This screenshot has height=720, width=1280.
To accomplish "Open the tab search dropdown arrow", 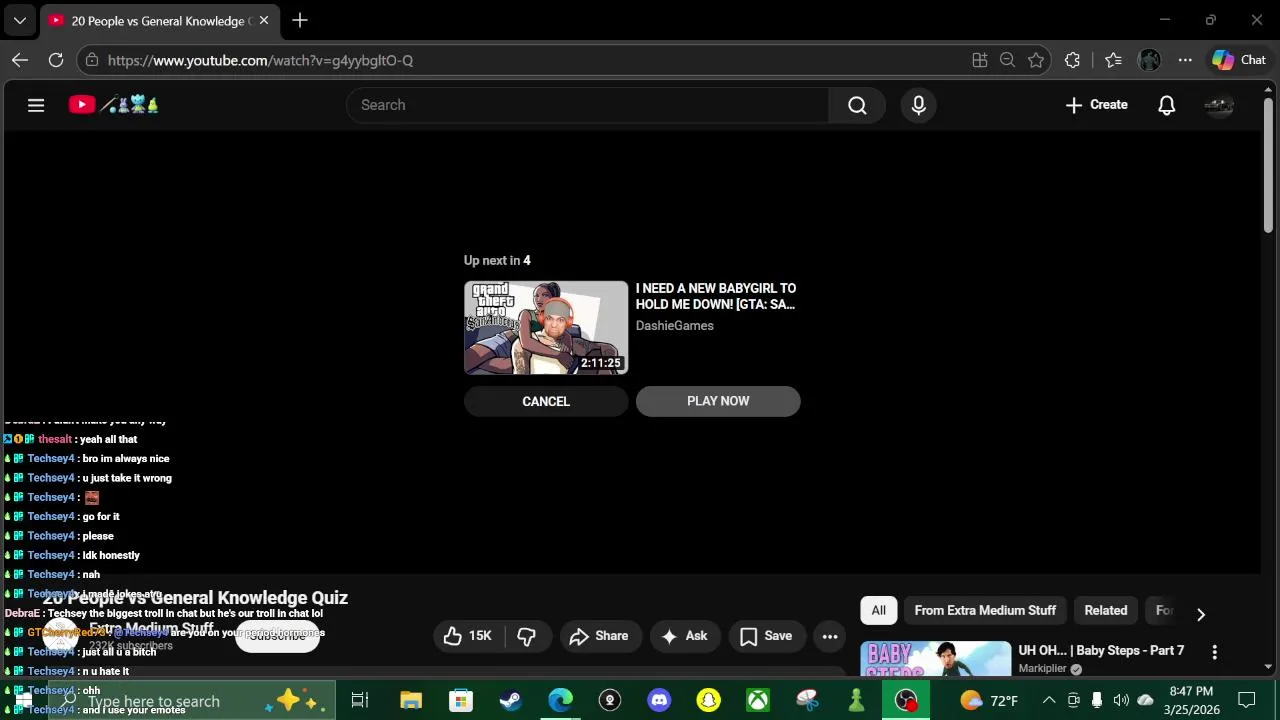I will [x=19, y=20].
